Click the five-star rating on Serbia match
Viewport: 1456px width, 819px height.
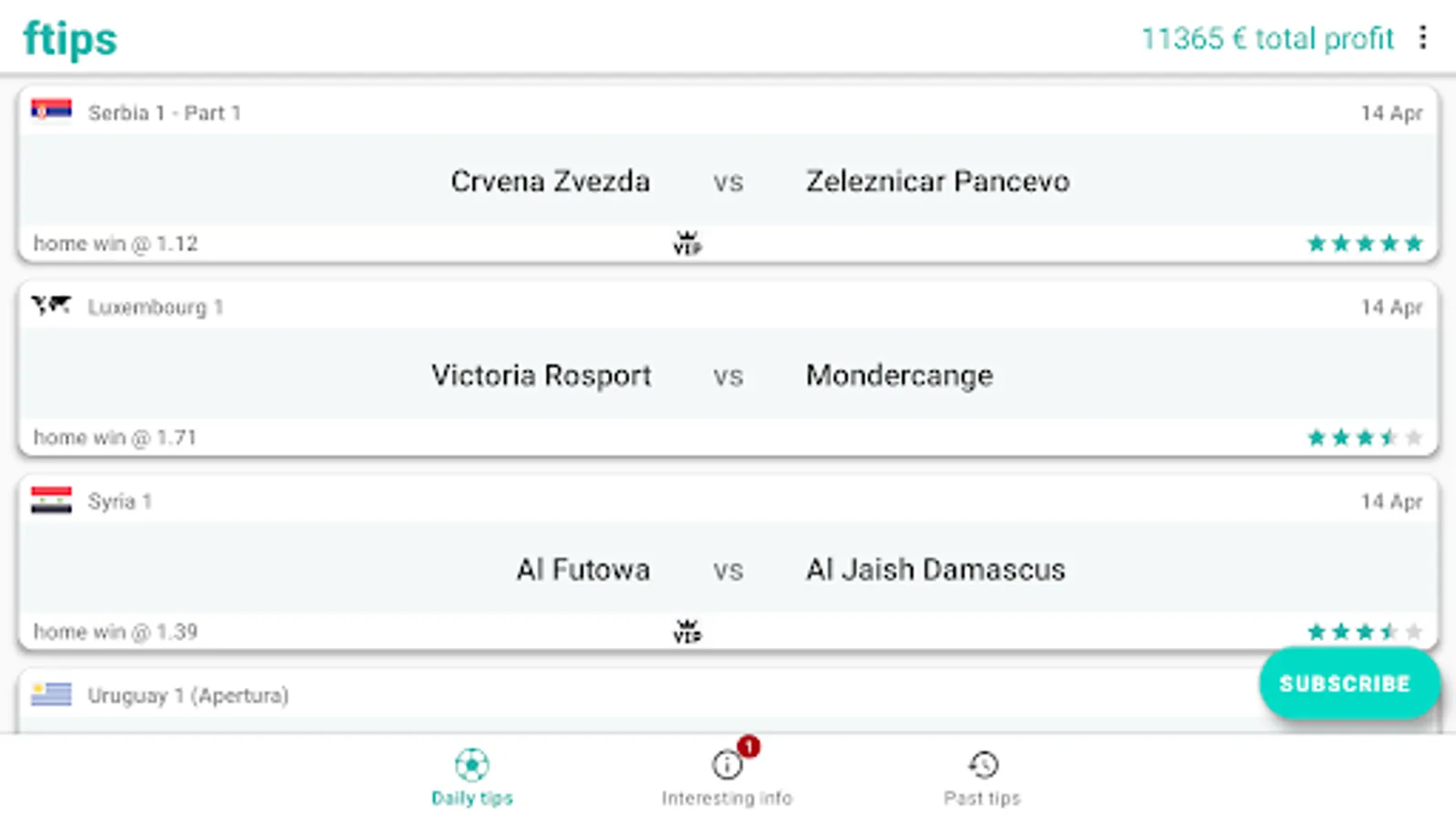point(1364,243)
